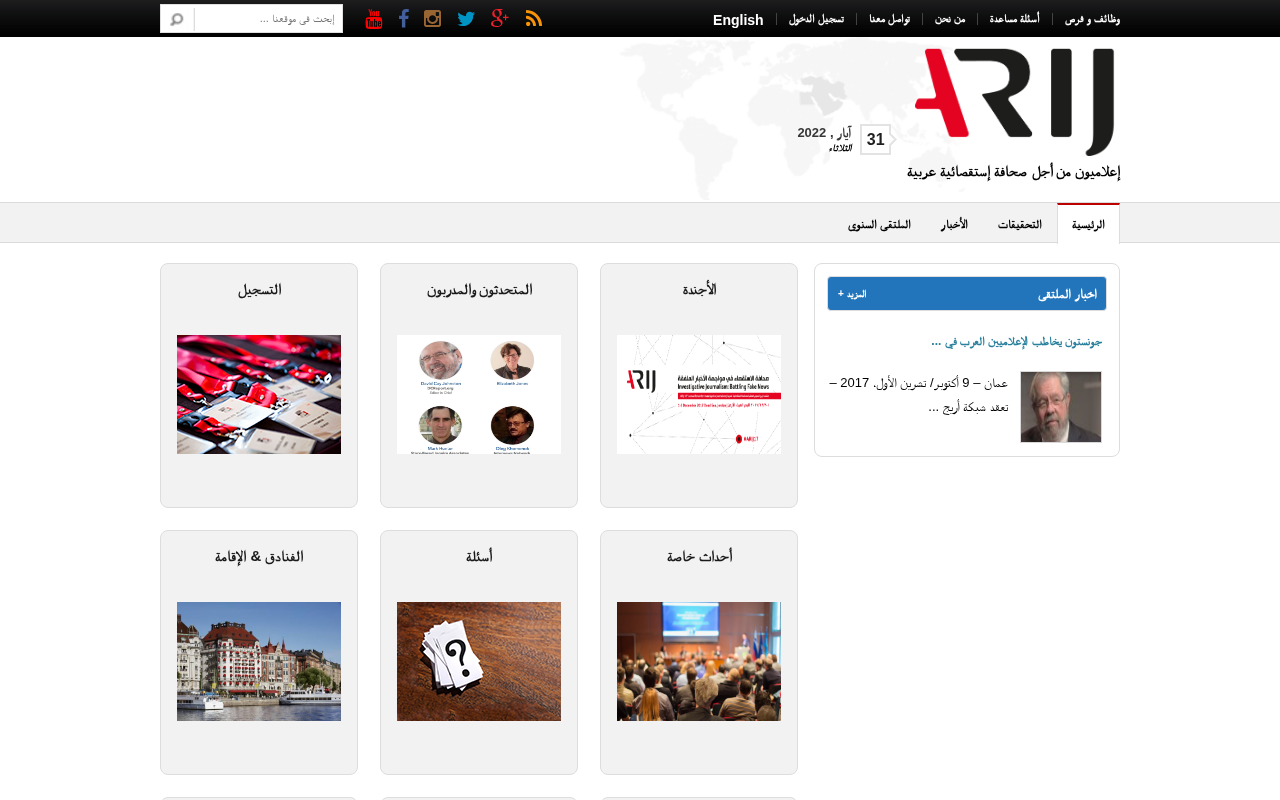Open the YouTube channel icon

(x=374, y=19)
